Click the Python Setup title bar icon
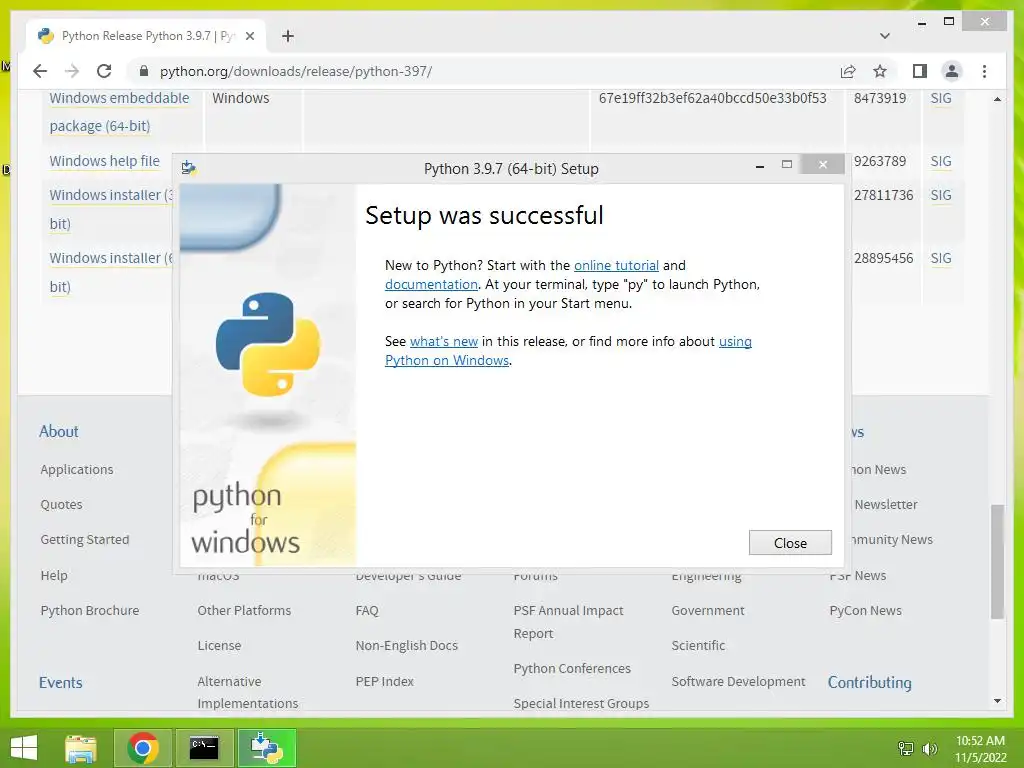Screen dimensions: 1024x768 [189, 168]
